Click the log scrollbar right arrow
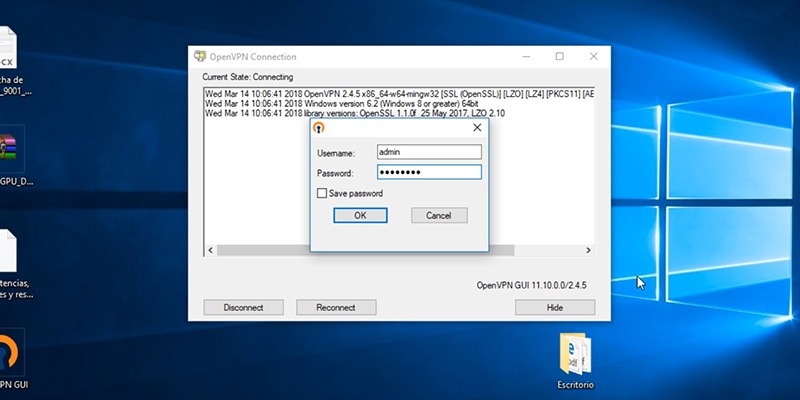Viewport: 800px width, 400px height. point(588,251)
